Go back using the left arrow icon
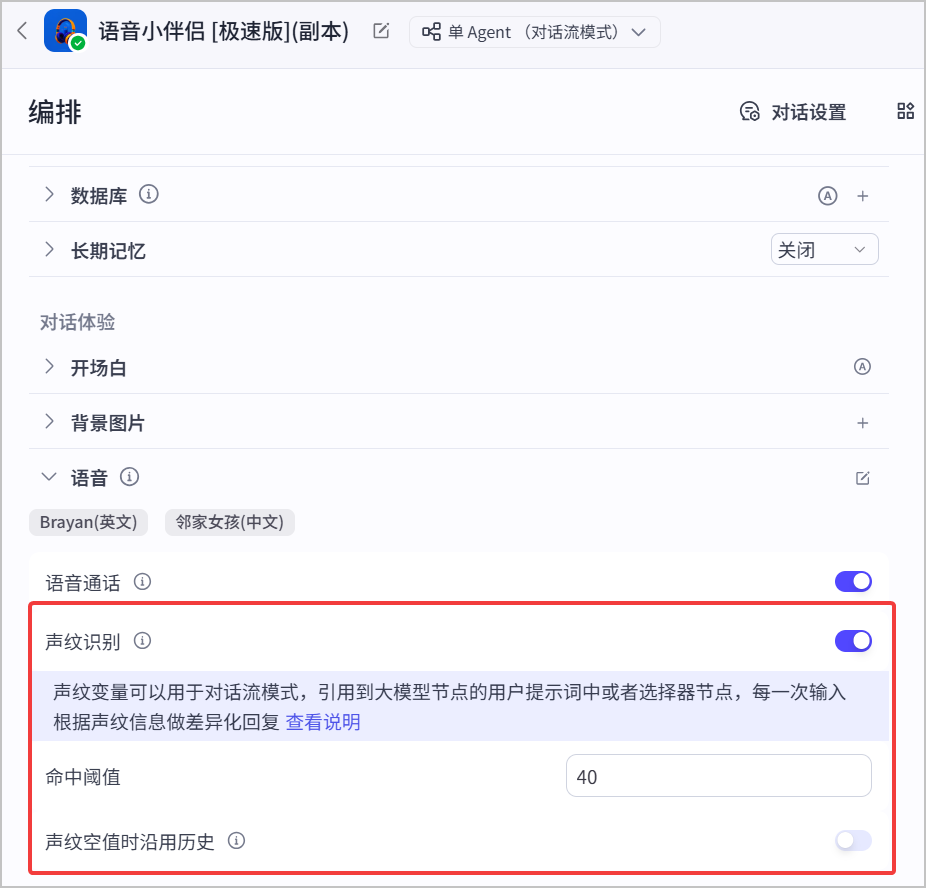Image resolution: width=926 pixels, height=888 pixels. 22,31
